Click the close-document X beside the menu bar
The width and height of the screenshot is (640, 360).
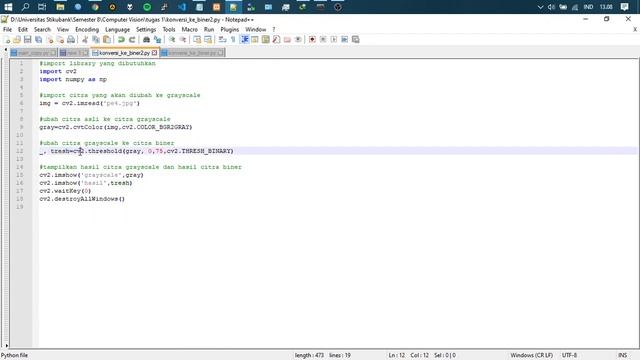635,29
